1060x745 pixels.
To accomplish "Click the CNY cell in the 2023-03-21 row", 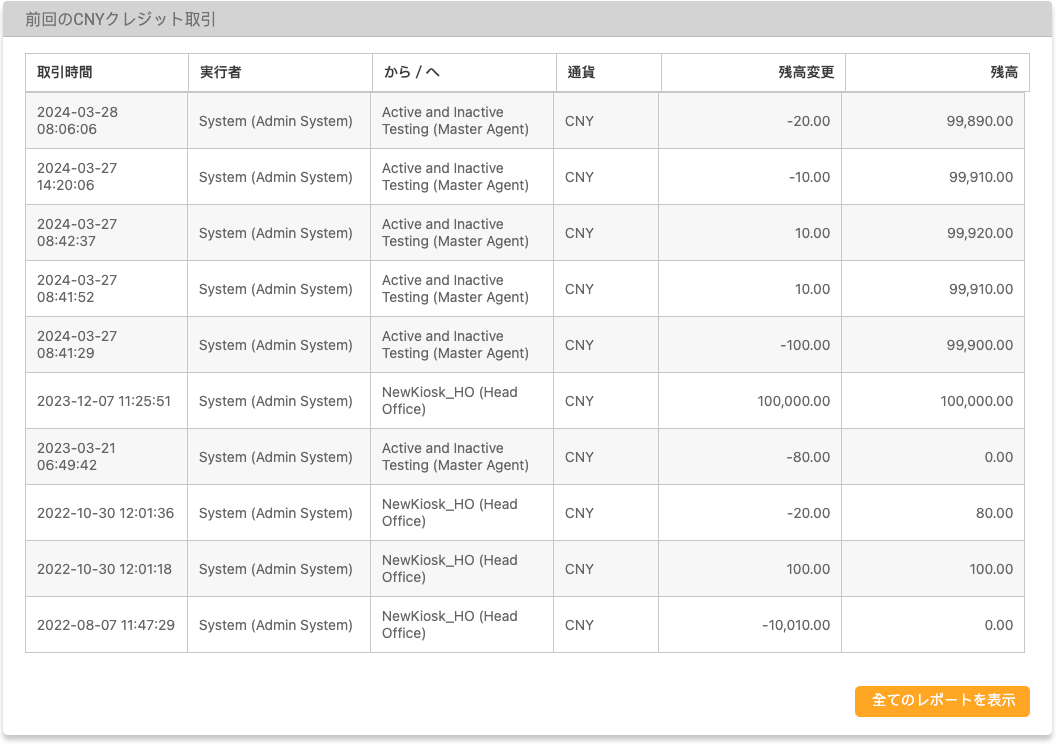I will [x=579, y=457].
